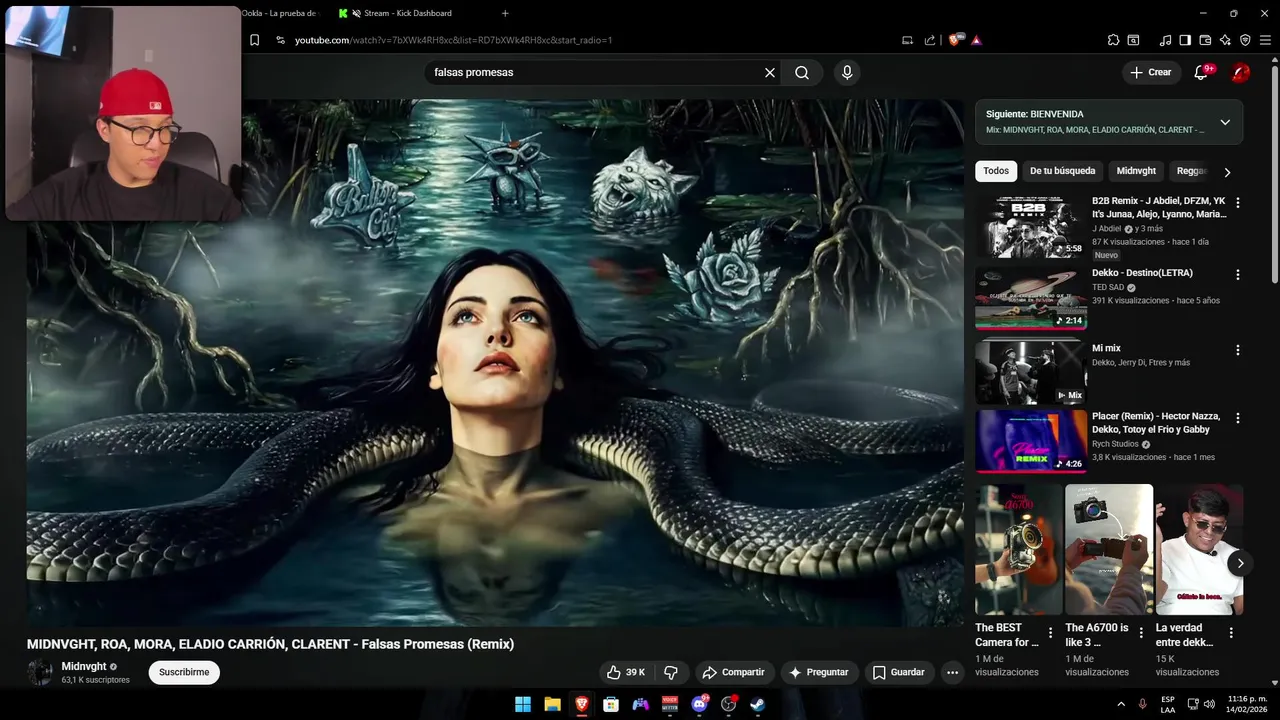The height and width of the screenshot is (720, 1280).
Task: Open Brave Rewards triangle icon
Action: [x=976, y=40]
